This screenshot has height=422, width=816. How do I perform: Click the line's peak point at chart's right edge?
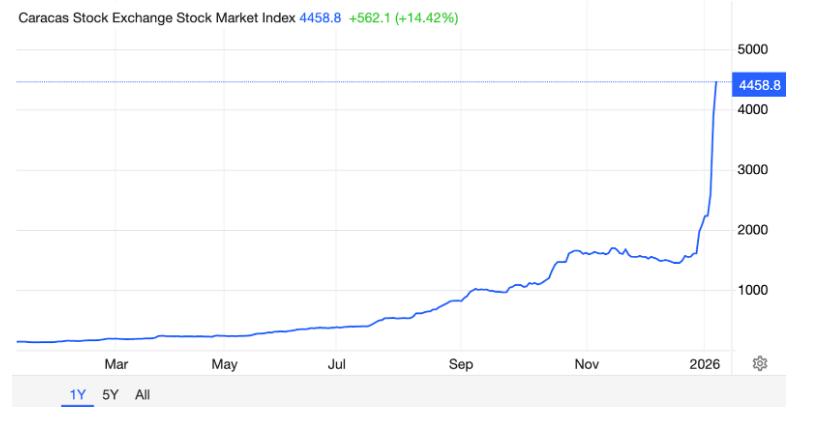(717, 82)
